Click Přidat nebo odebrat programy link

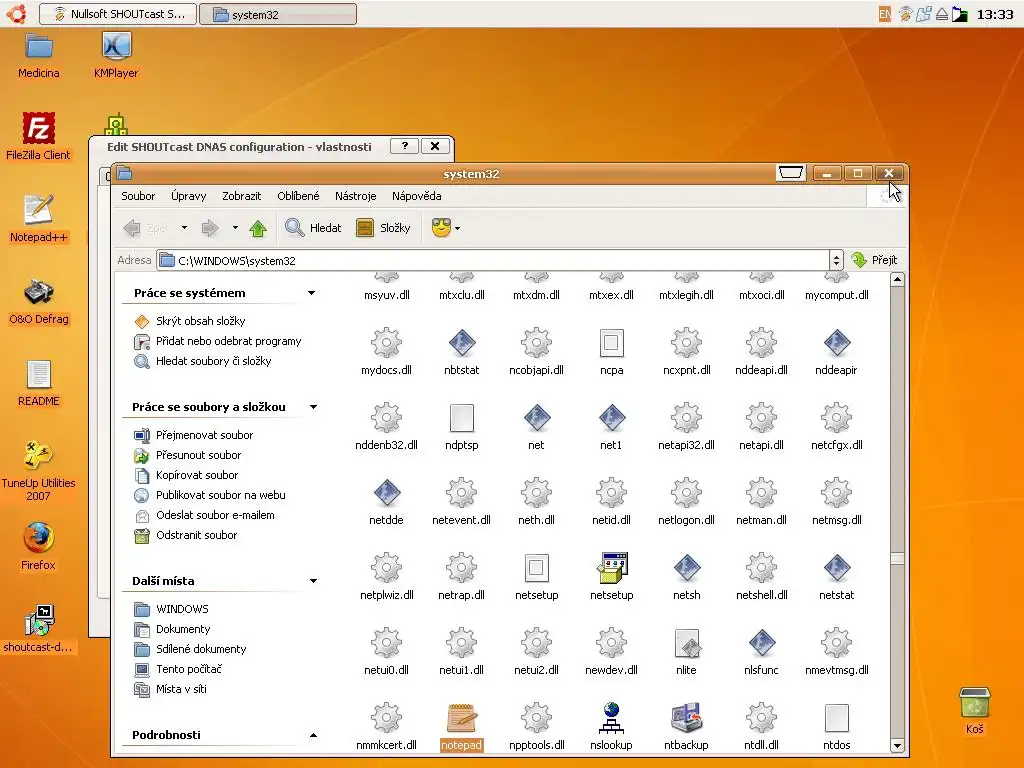pos(229,341)
